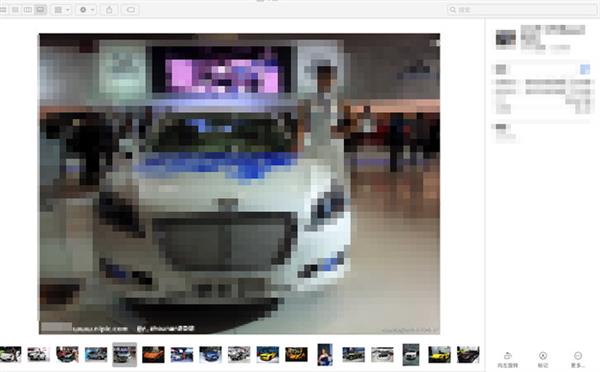The image size is (600, 372).
Task: Click the small file preview icon in the info pane
Action: point(505,38)
